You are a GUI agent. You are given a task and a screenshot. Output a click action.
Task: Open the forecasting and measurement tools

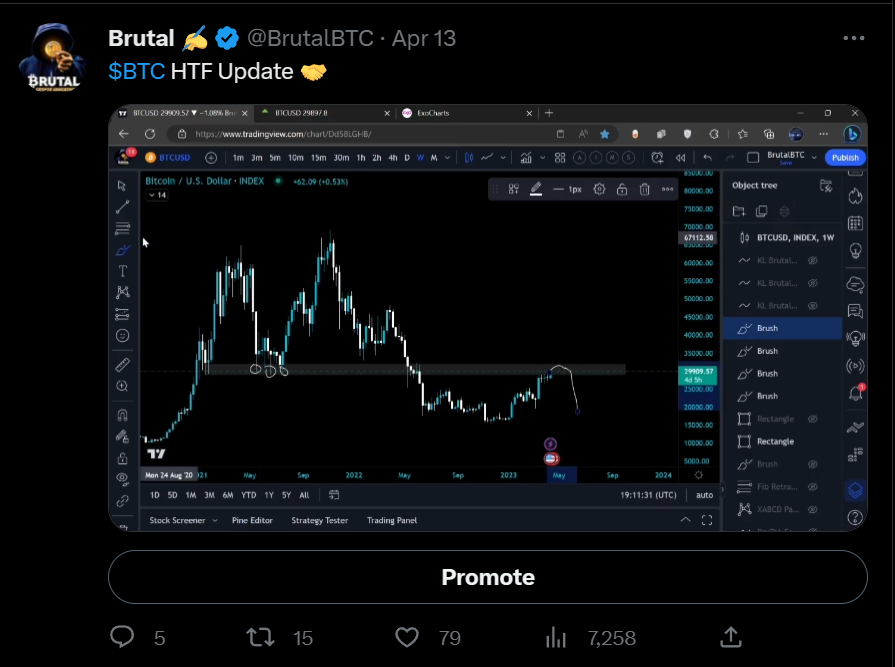[x=122, y=314]
